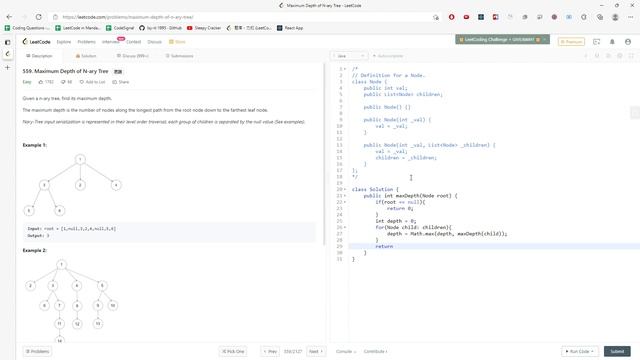640x360 pixels.
Task: Open the Contribute dropdown
Action: [376, 351]
